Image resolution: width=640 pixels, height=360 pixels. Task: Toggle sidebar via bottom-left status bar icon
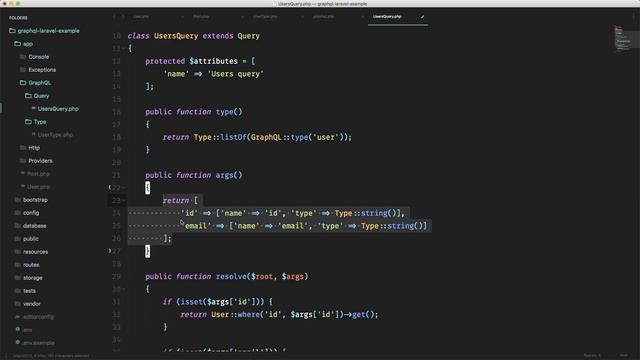(x=6, y=356)
